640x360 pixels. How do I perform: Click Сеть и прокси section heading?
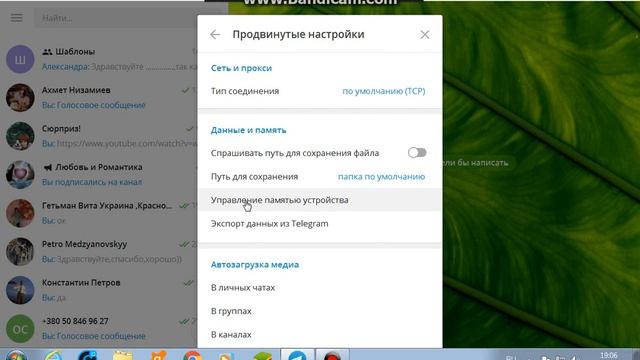point(241,68)
